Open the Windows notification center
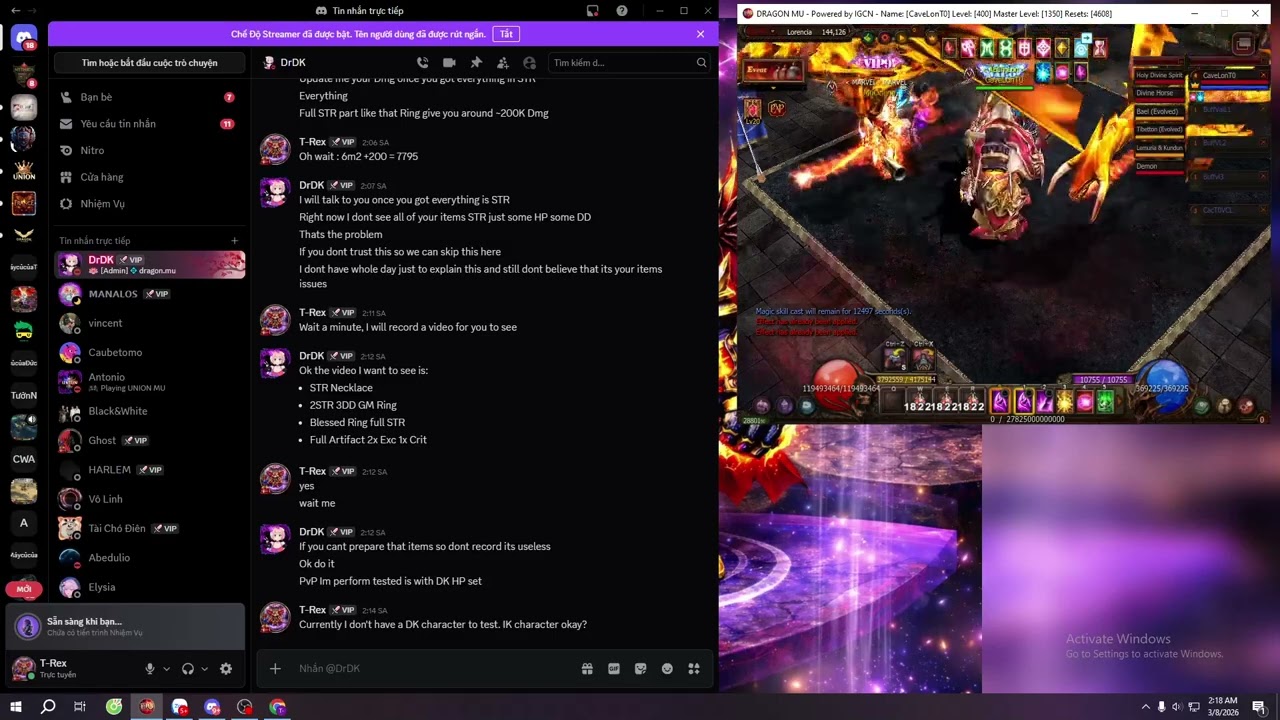This screenshot has height=720, width=1280. [x=1258, y=707]
